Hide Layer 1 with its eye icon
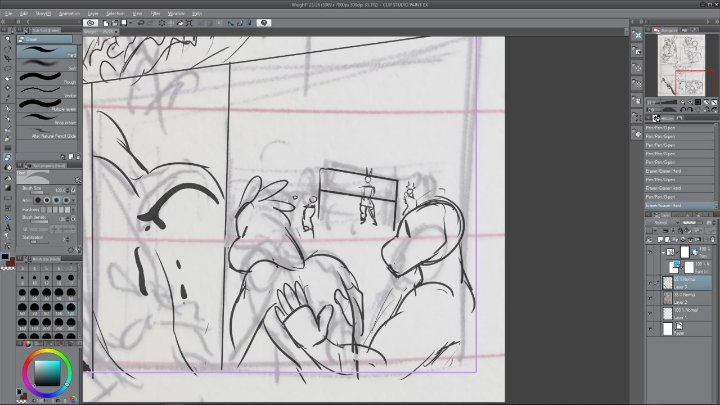 (650, 314)
